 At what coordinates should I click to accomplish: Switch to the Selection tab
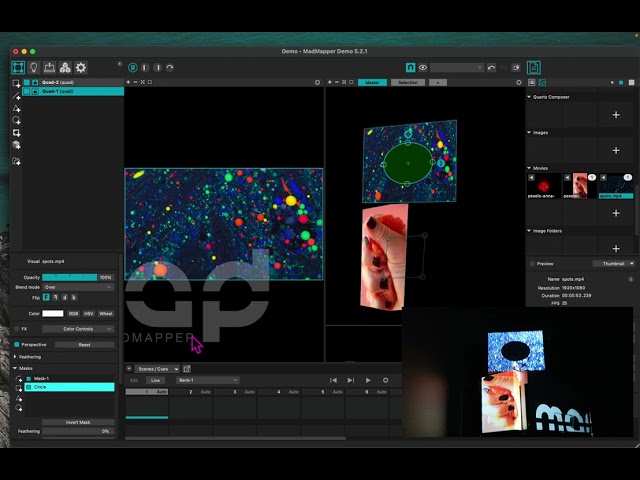[x=408, y=82]
